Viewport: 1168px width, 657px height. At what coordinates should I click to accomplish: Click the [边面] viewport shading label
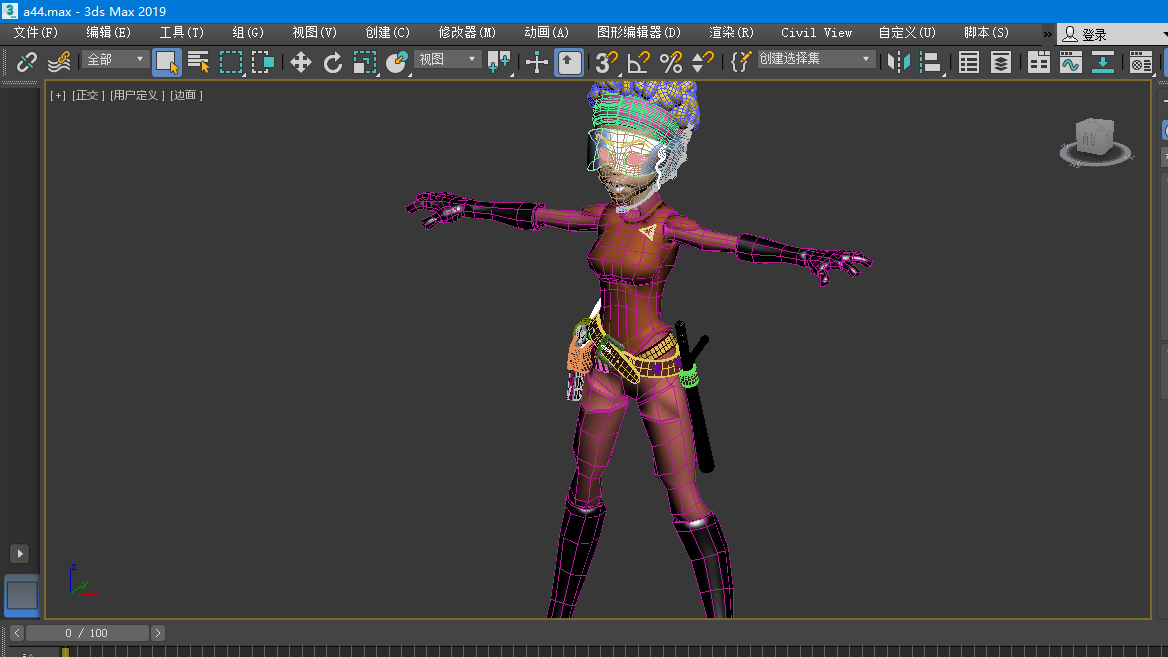186,96
